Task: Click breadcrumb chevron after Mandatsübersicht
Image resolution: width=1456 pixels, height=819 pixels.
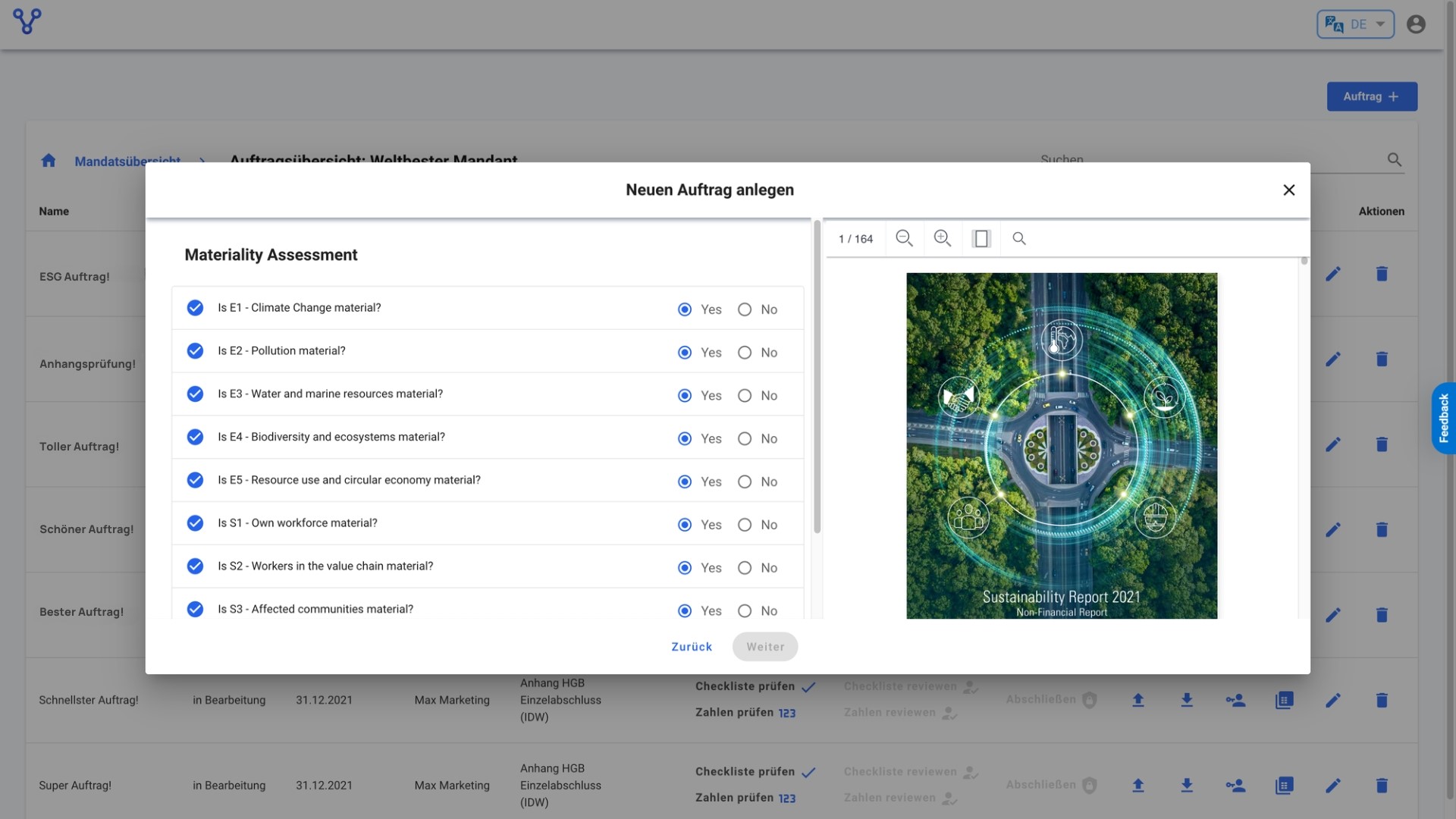Action: (x=202, y=161)
